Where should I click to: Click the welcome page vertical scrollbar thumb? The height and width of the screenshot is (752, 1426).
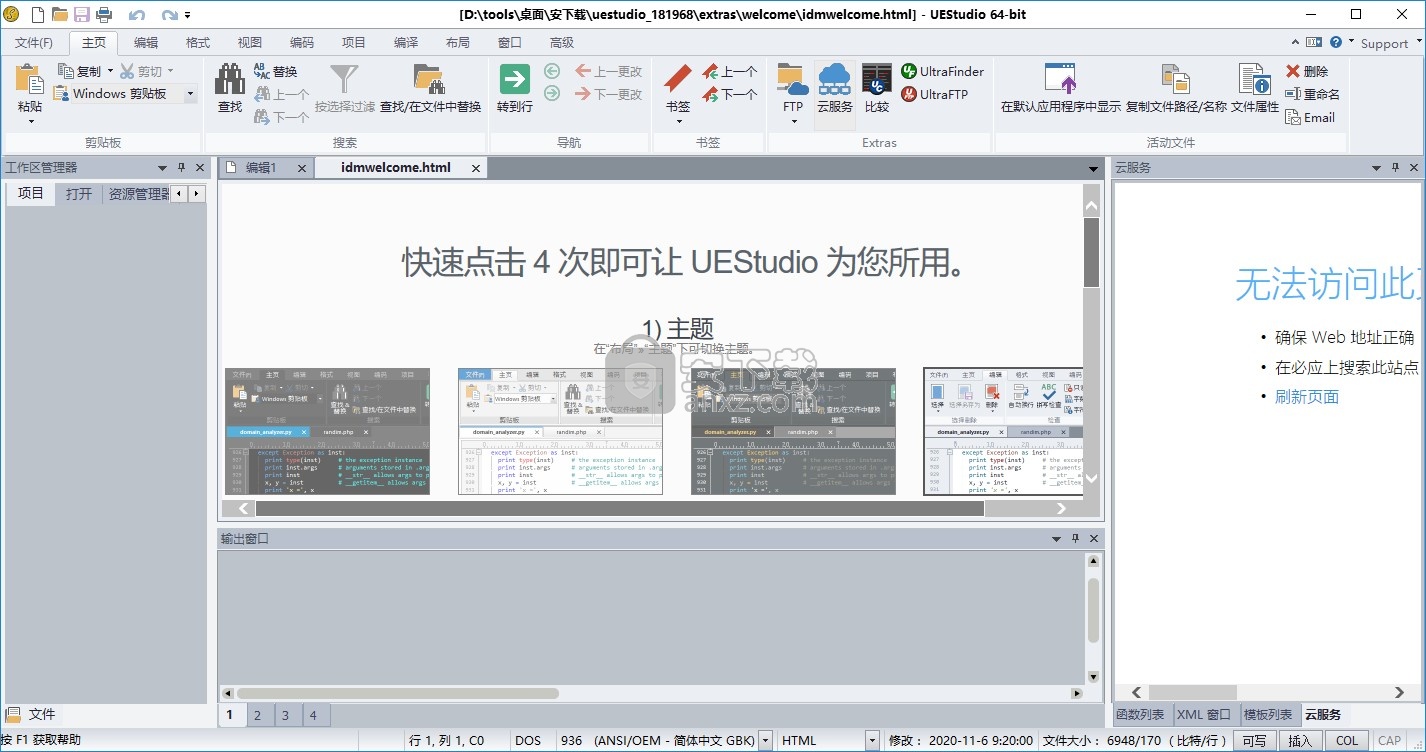(1091, 253)
